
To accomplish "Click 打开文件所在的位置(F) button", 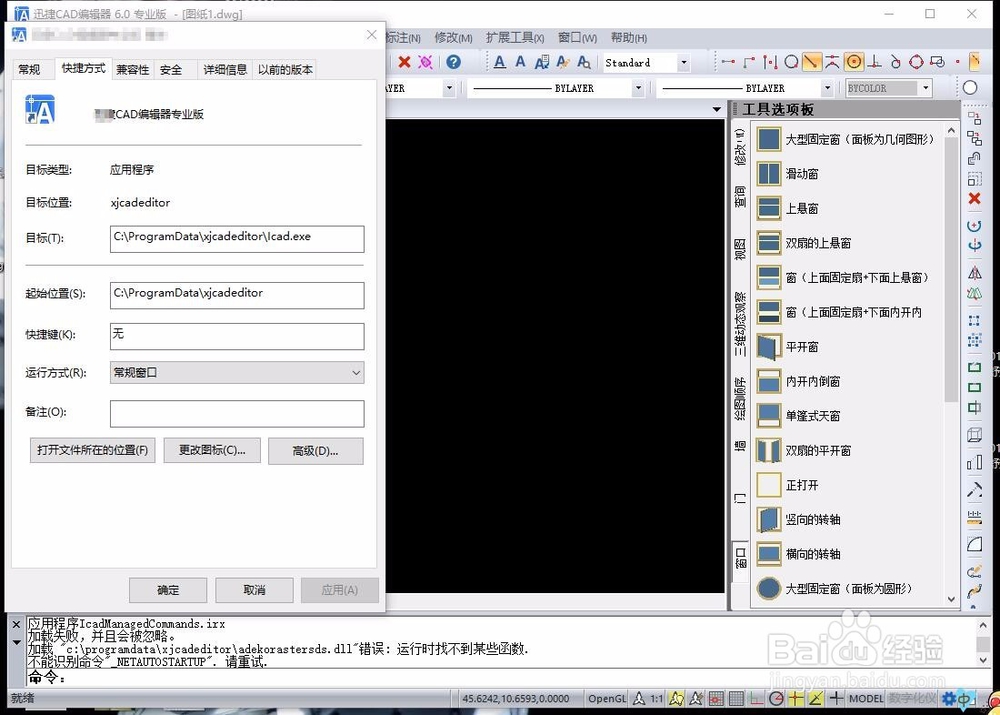I will [92, 450].
